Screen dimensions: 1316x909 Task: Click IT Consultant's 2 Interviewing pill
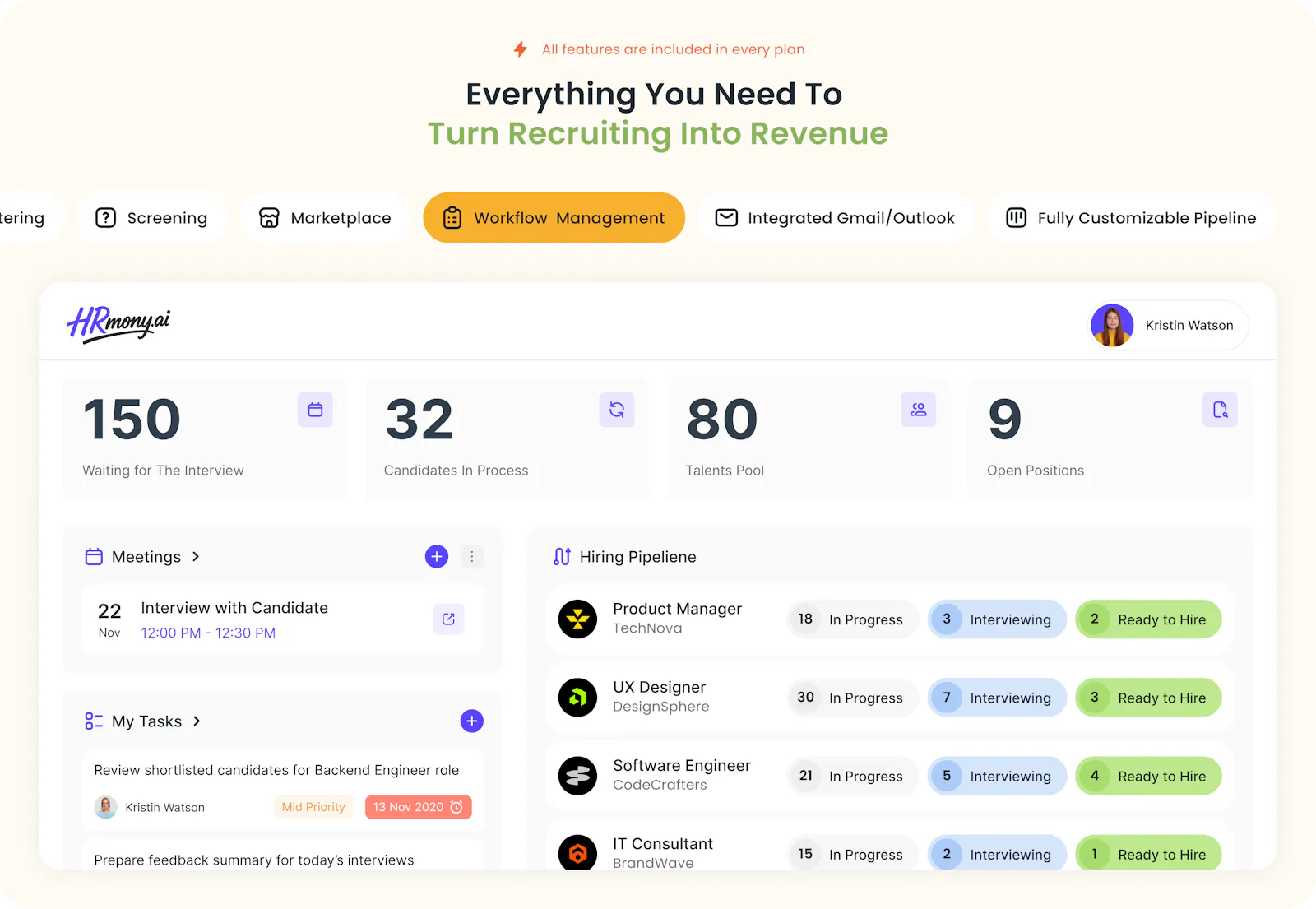tap(997, 854)
